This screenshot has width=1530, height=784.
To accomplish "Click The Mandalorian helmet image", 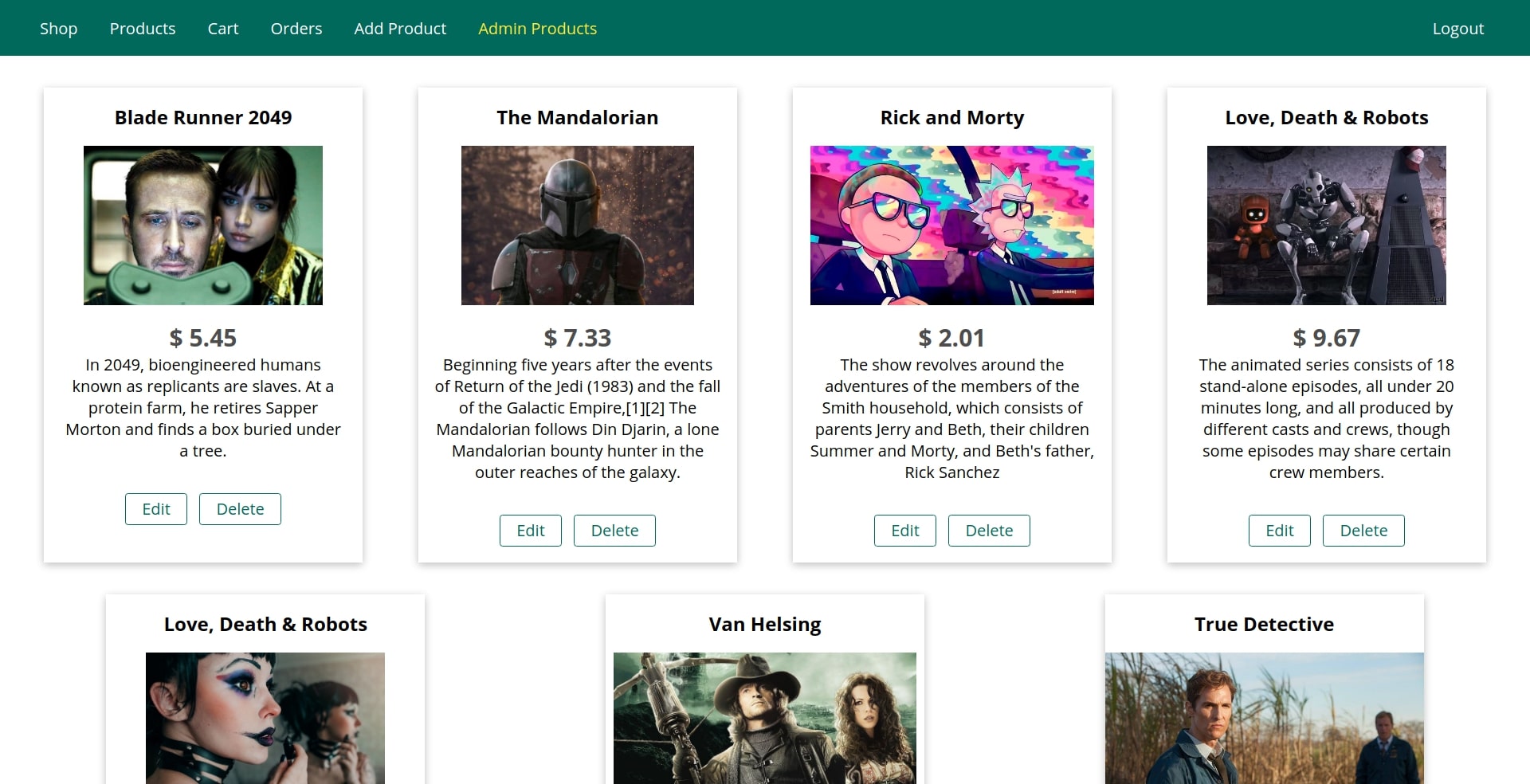I will pyautogui.click(x=578, y=225).
